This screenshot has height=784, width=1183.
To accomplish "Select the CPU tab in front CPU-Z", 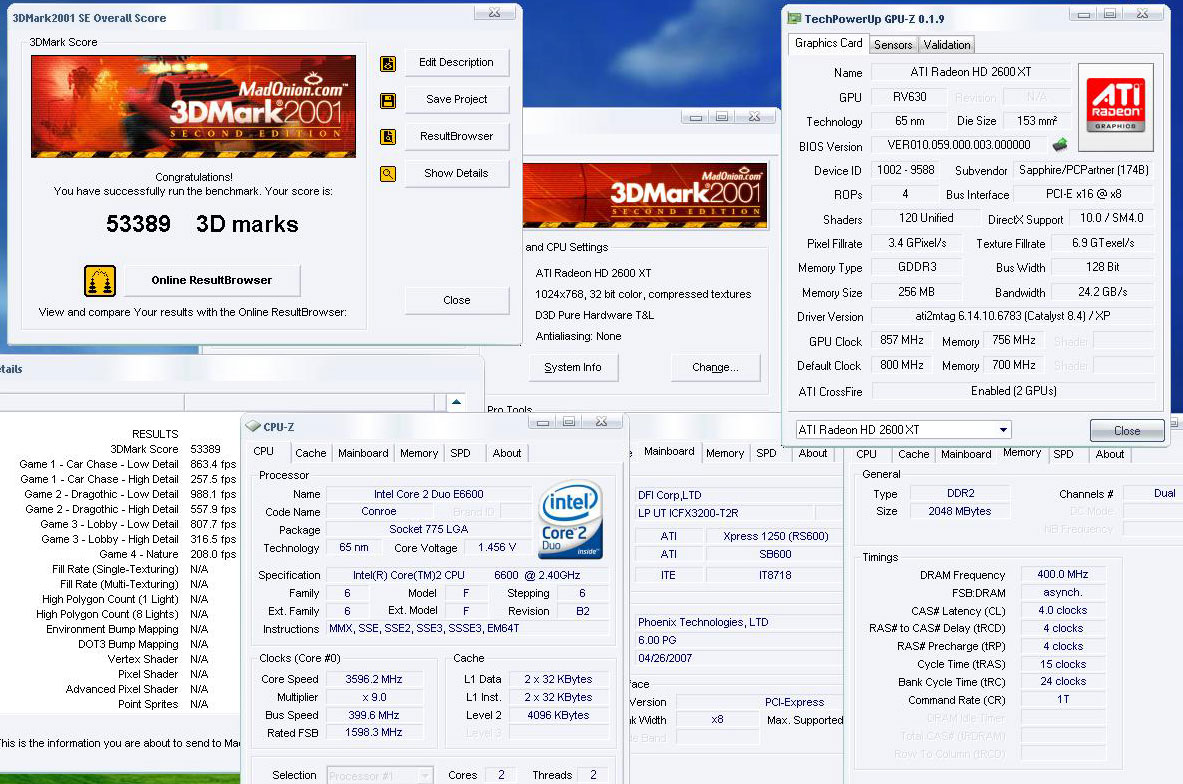I will tap(263, 452).
